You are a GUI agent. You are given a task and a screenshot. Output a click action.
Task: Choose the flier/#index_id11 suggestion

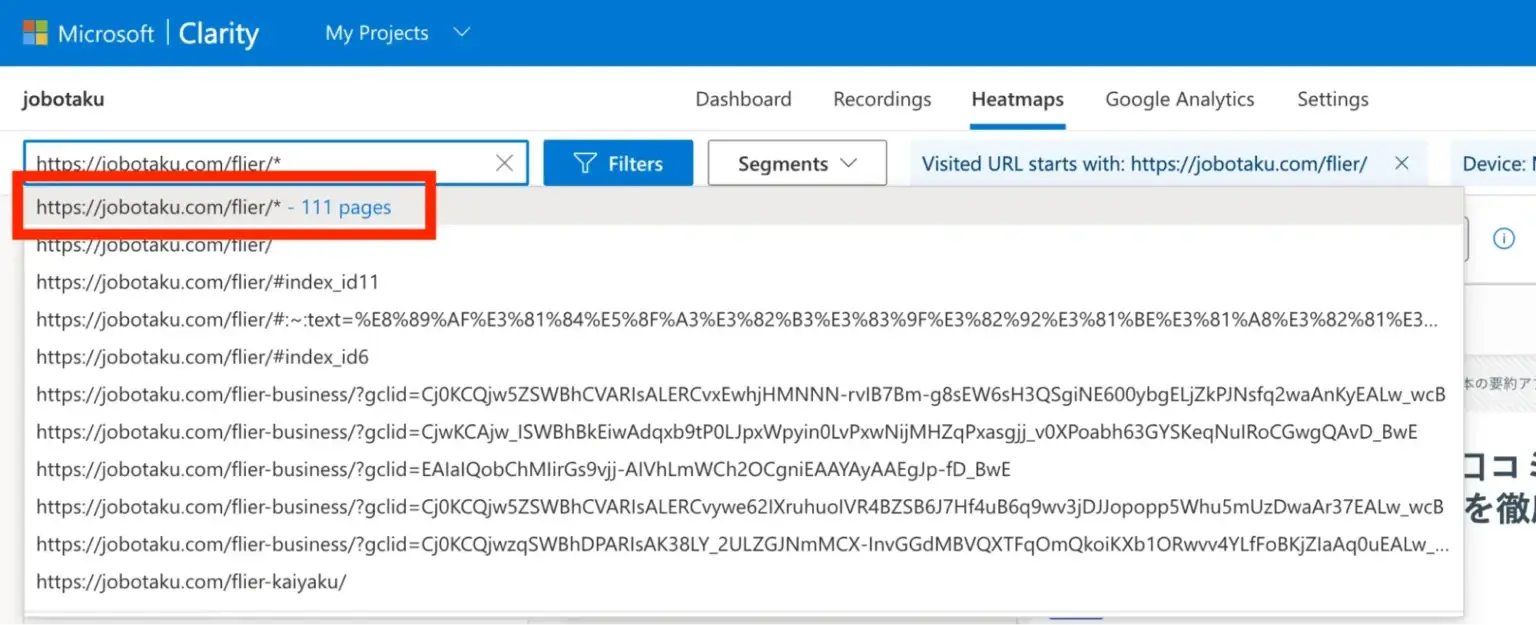[x=744, y=282]
